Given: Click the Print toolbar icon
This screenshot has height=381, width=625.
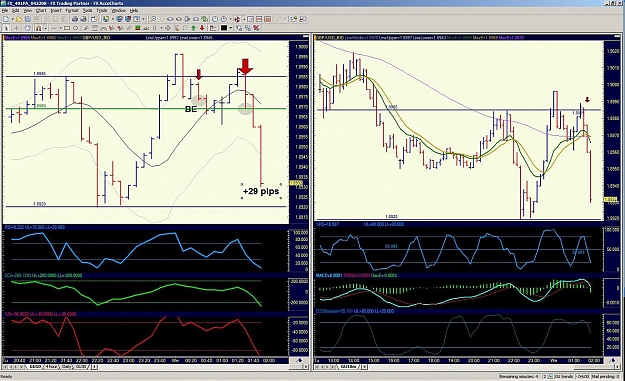Looking at the screenshot, I should [75, 19].
